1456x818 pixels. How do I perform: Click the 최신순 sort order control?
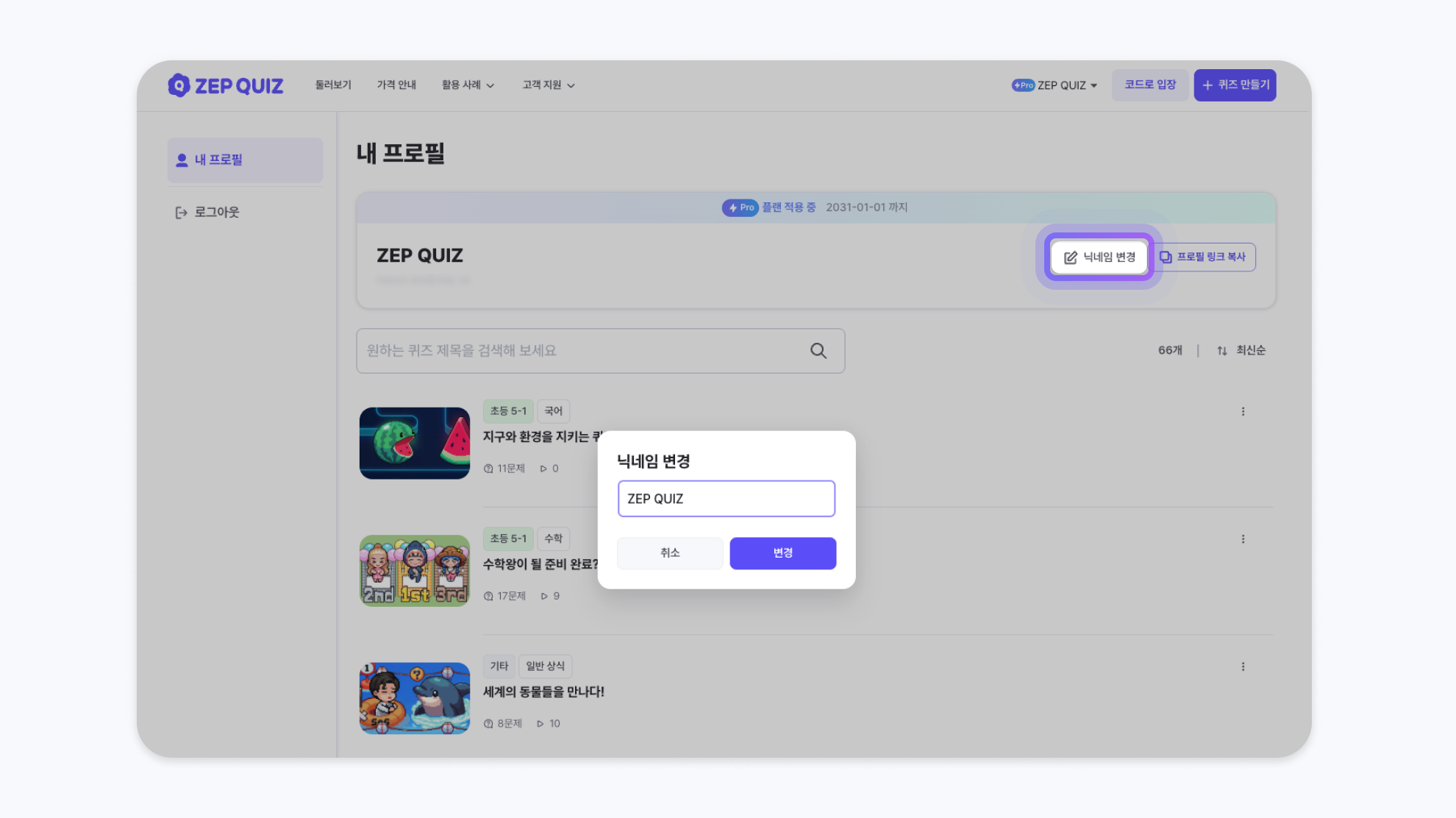pyautogui.click(x=1241, y=351)
